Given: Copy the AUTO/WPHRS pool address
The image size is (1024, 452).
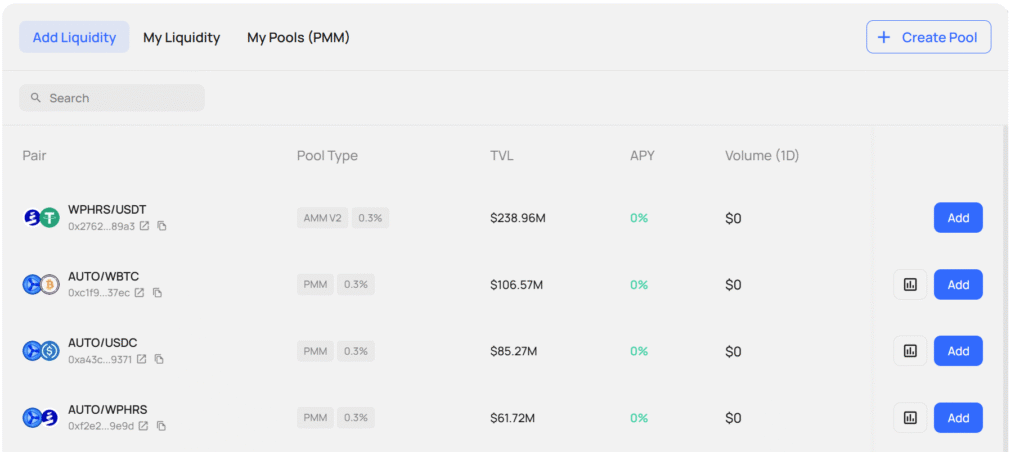Looking at the screenshot, I should (x=161, y=426).
